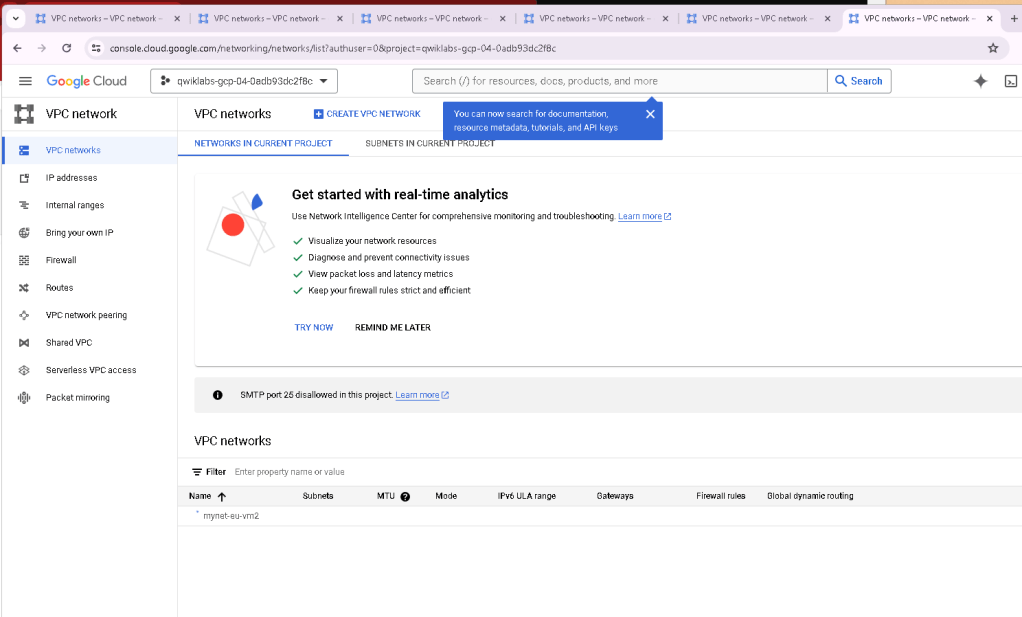Click the browser address bar URL
Screen dimensions: 1022x617
[x=332, y=48]
